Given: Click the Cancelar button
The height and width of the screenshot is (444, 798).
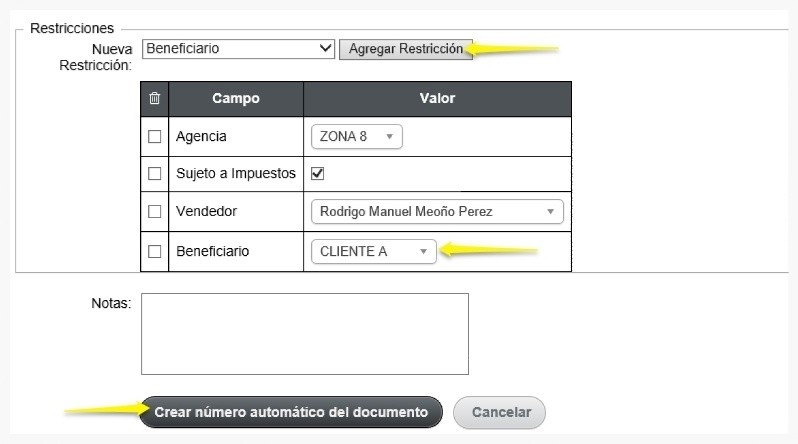Looking at the screenshot, I should [x=499, y=412].
